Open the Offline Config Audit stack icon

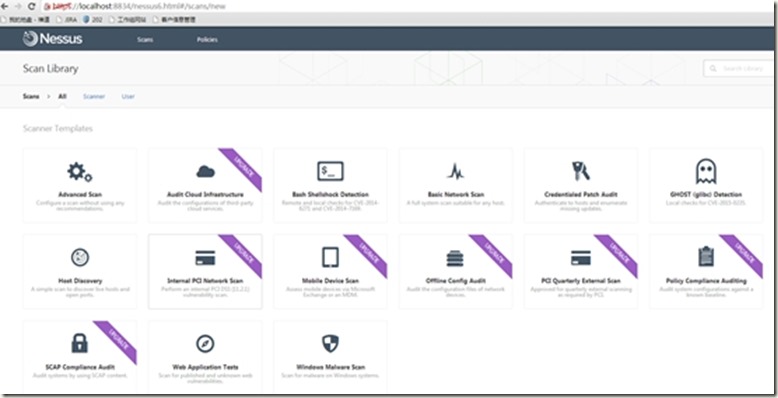(455, 258)
